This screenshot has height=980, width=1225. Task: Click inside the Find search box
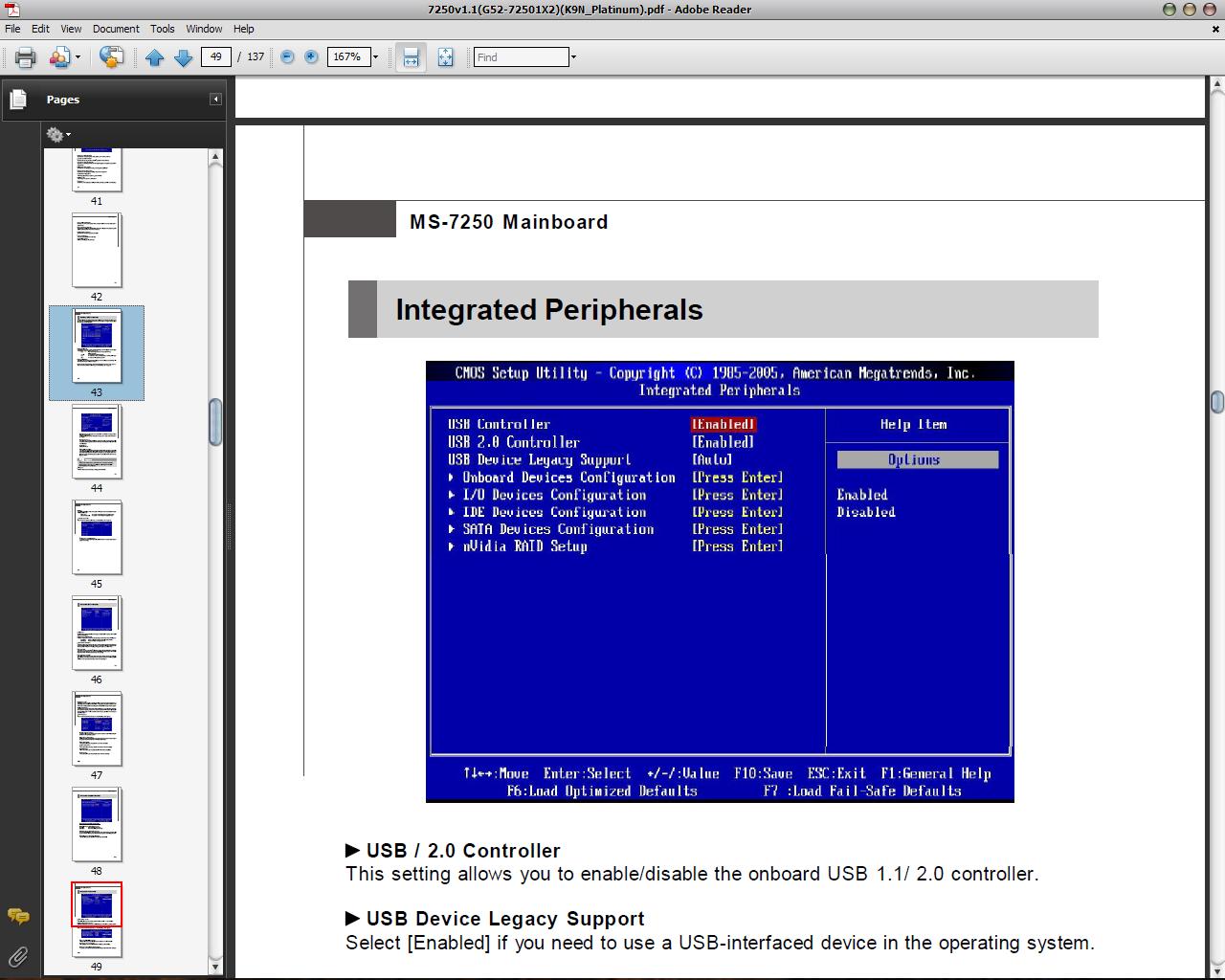(x=522, y=57)
